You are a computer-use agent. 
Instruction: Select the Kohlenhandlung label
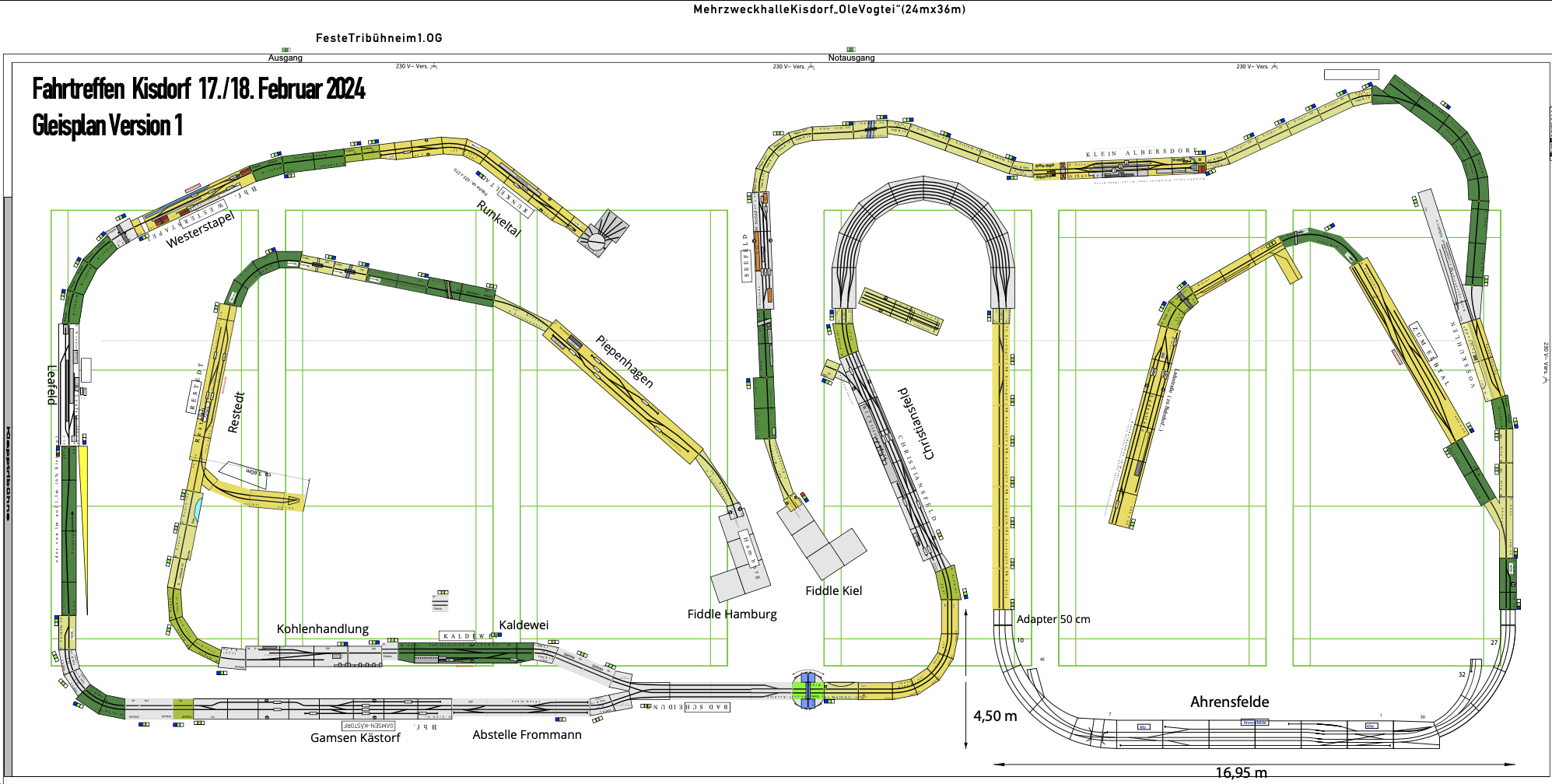[x=322, y=628]
